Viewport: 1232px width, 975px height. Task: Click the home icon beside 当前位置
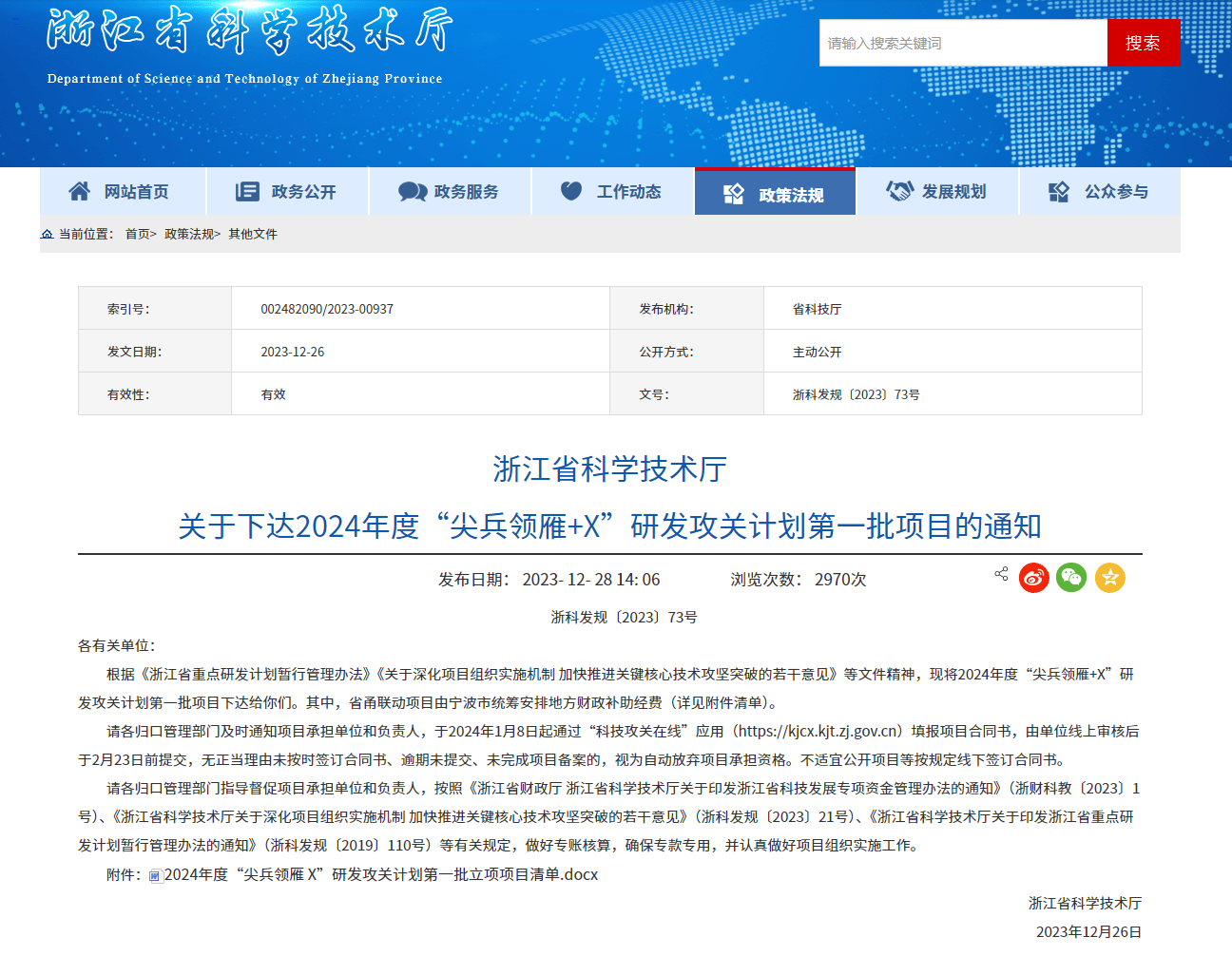click(x=47, y=235)
